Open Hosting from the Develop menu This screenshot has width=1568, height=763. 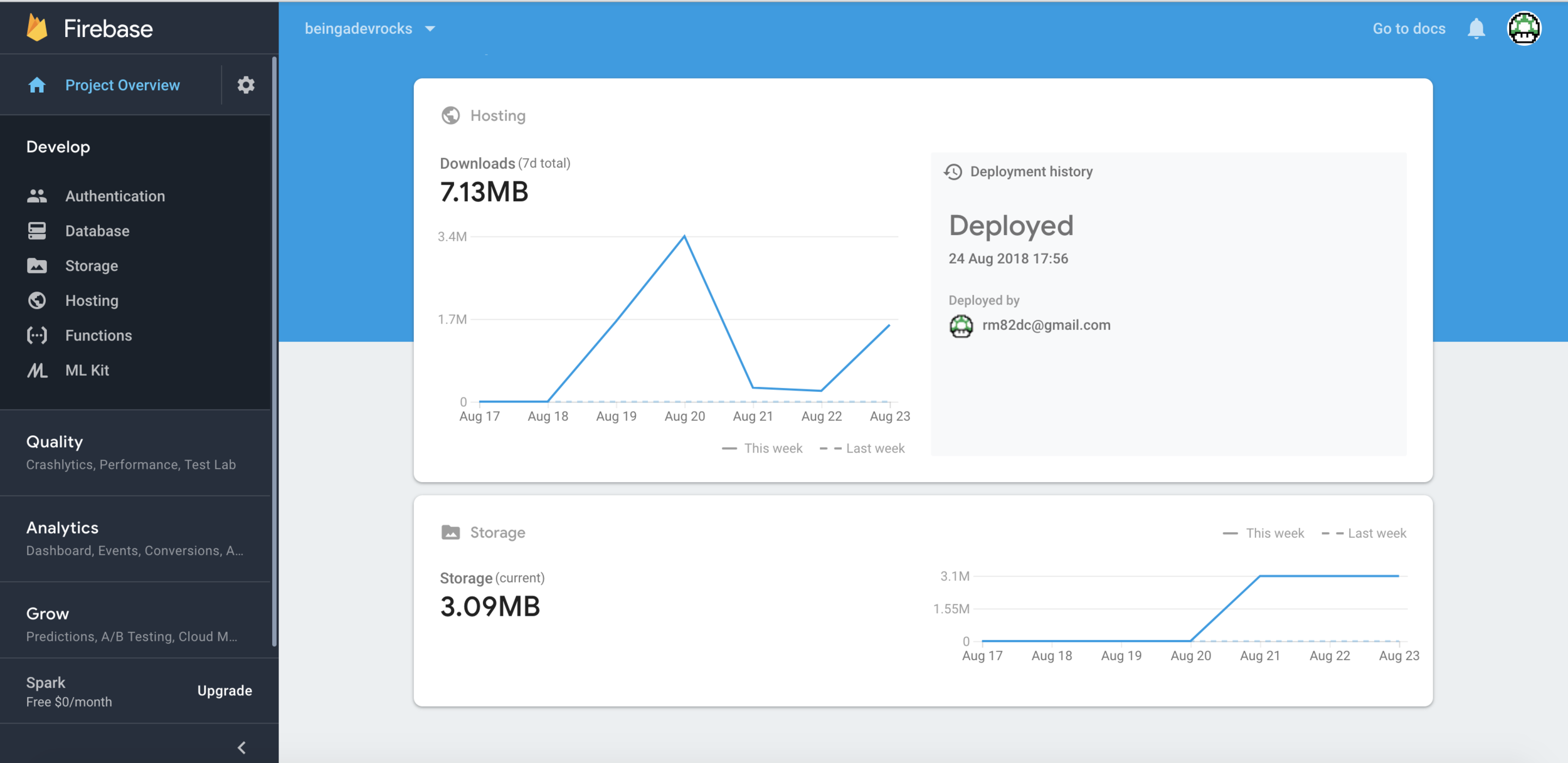[92, 300]
